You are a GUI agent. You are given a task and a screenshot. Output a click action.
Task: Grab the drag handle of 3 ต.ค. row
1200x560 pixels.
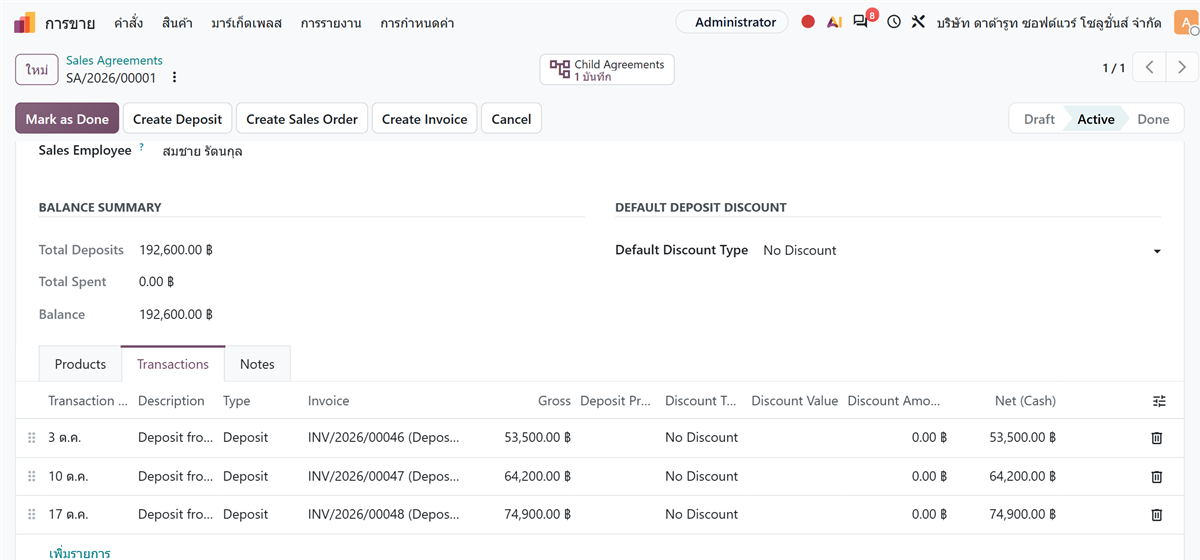[31, 438]
